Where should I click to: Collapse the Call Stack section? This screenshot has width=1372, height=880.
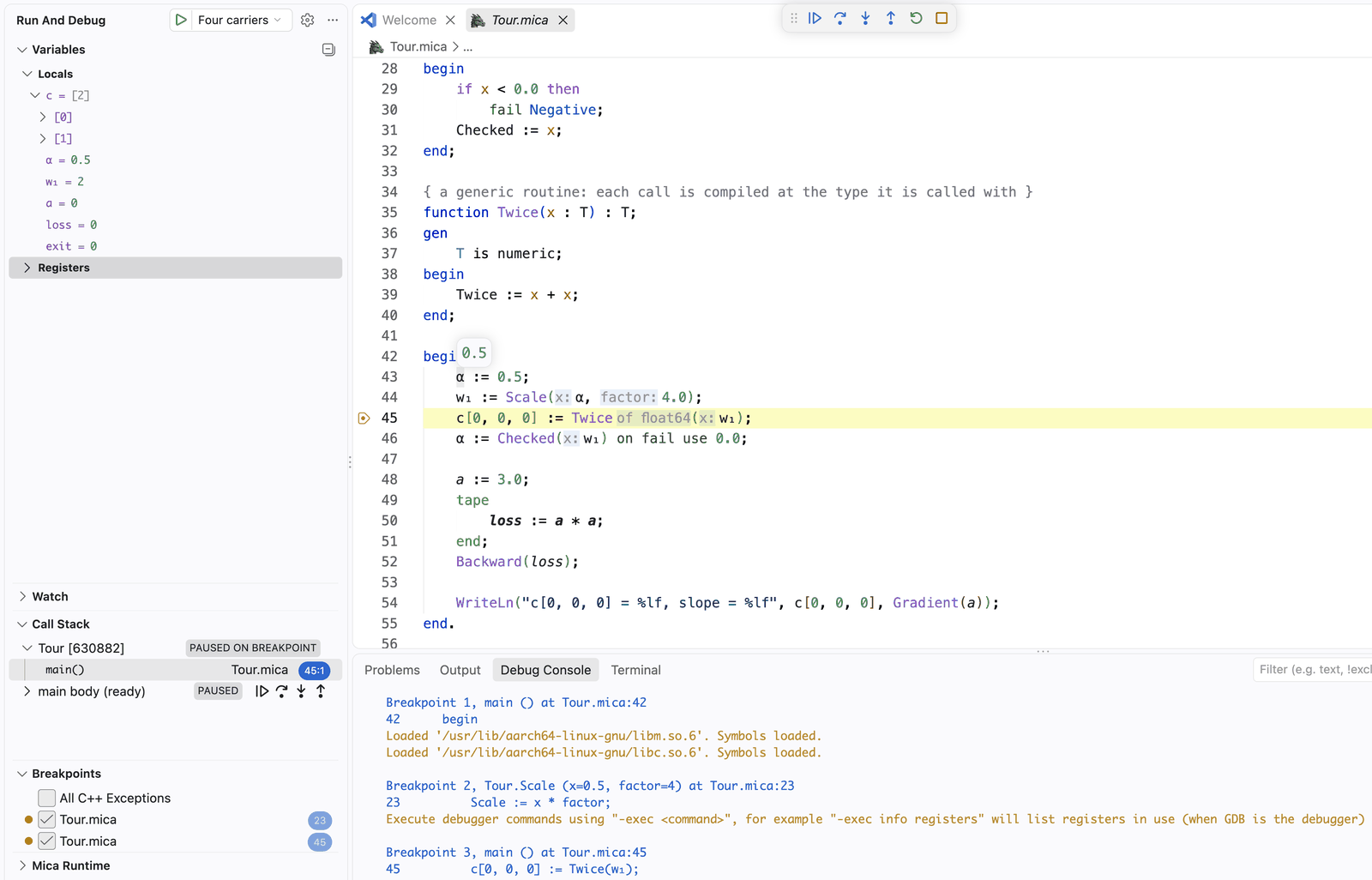(x=22, y=624)
